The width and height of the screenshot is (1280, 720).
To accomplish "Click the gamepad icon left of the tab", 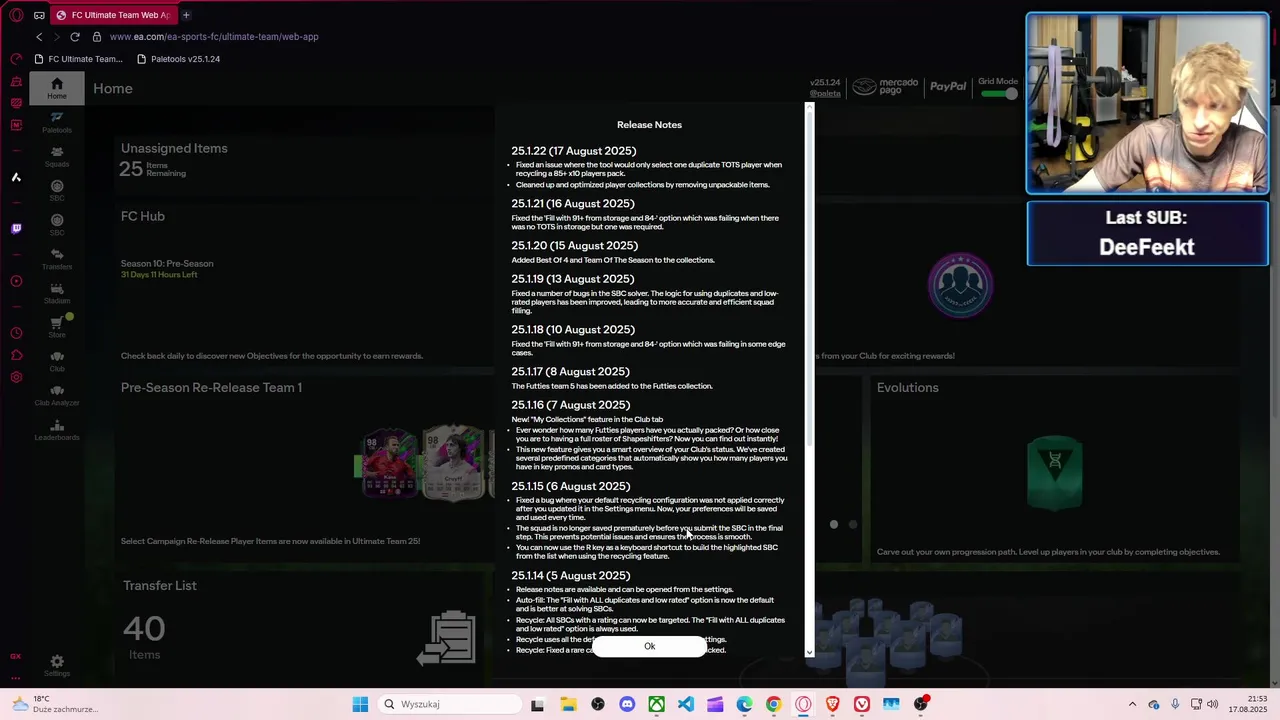I will pyautogui.click(x=38, y=15).
